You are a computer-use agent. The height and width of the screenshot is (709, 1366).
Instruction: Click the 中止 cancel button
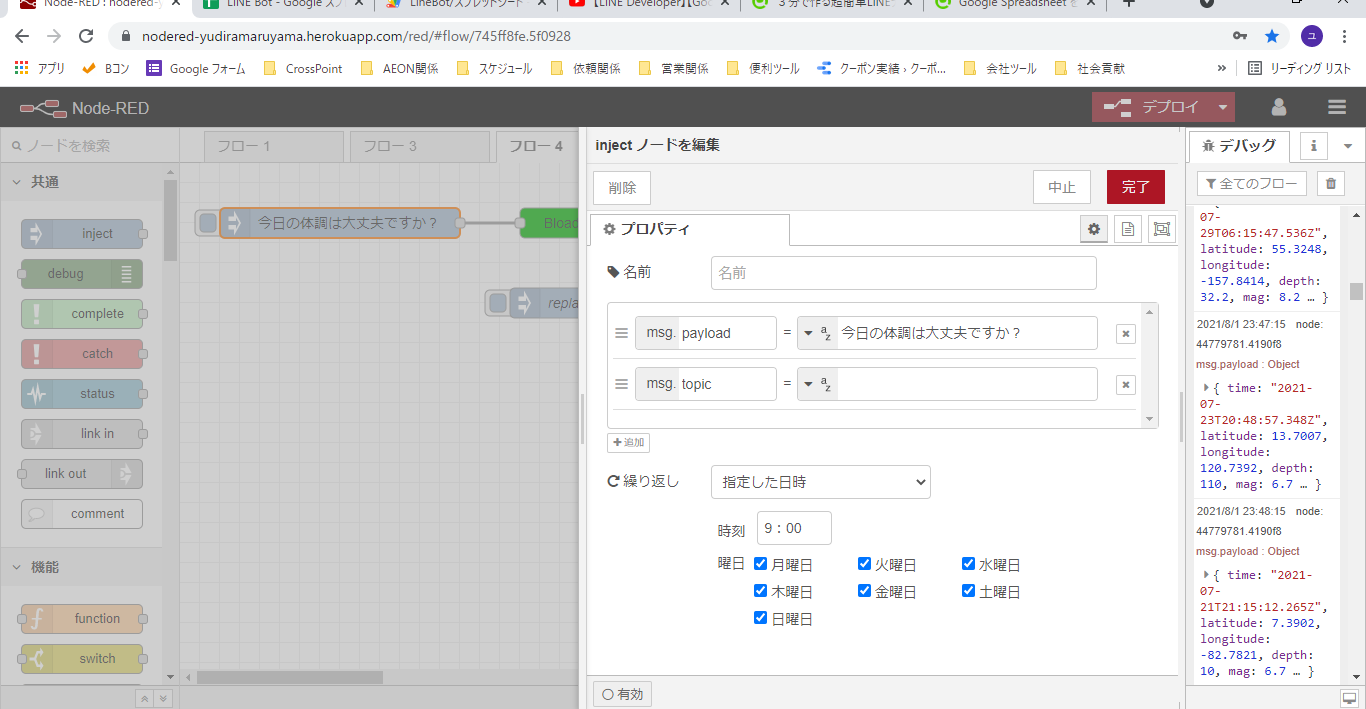[x=1062, y=187]
